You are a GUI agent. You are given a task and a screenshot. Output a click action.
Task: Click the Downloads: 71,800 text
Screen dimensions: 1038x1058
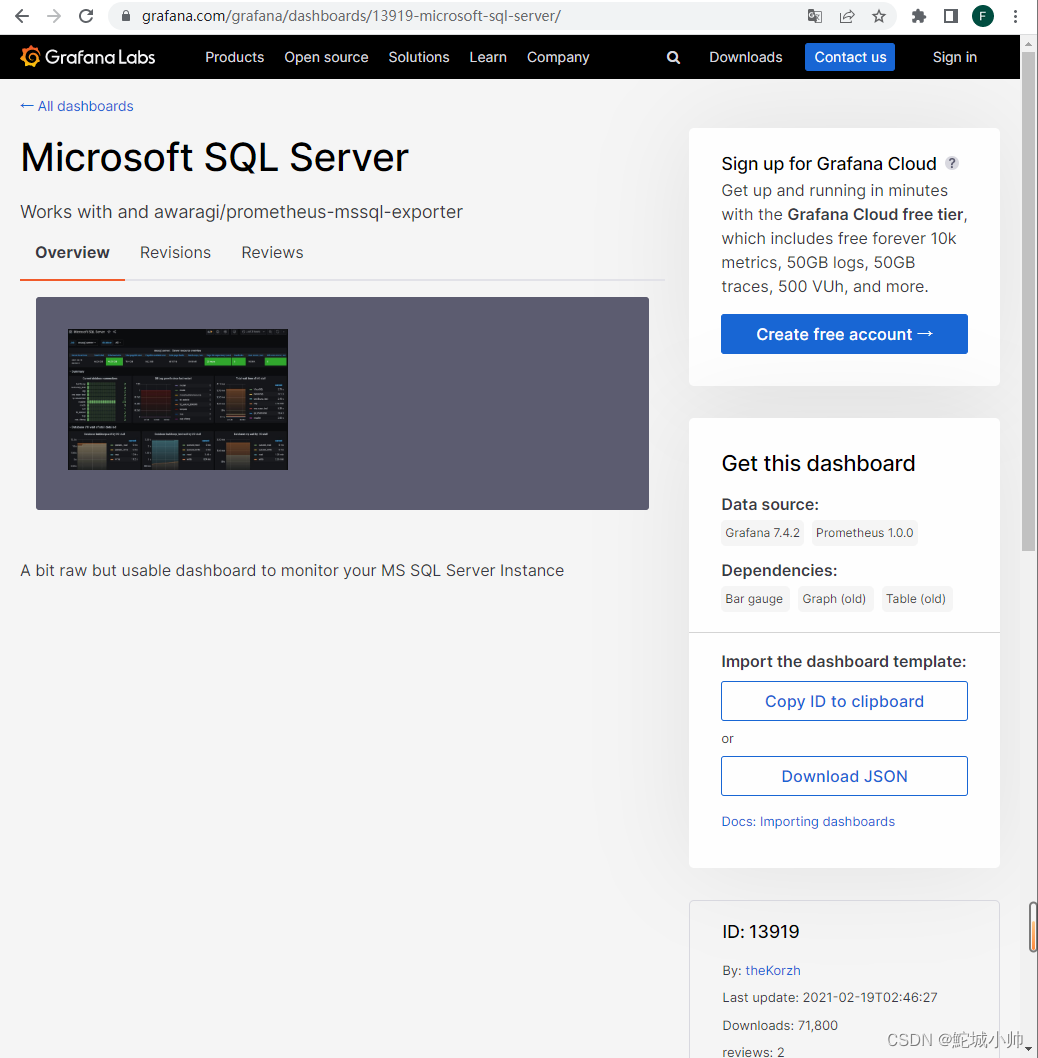780,1026
